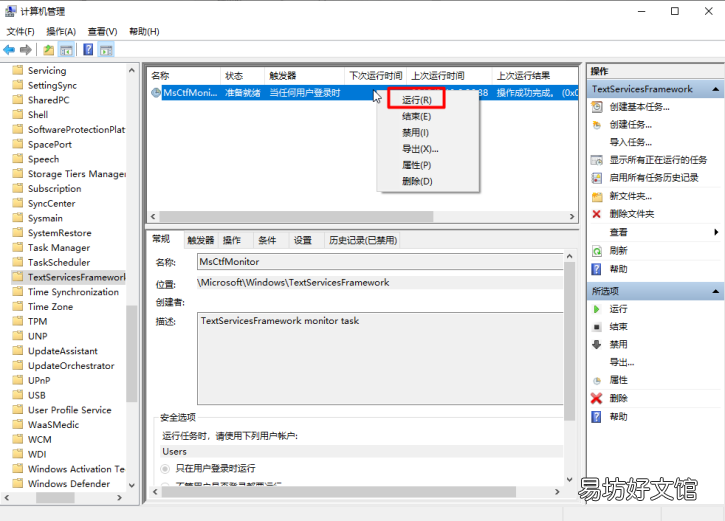Expand the 查看 submenu arrow
Image resolution: width=725 pixels, height=521 pixels.
coord(716,232)
